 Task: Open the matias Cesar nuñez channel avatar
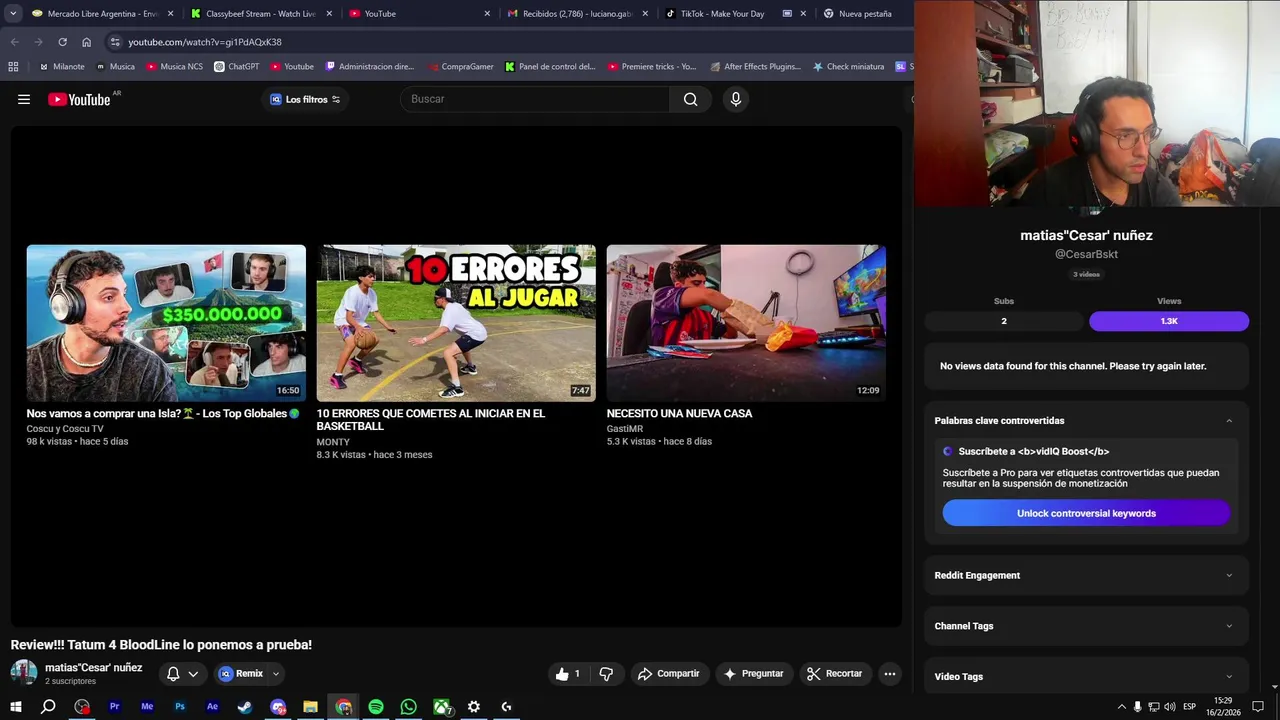24,673
